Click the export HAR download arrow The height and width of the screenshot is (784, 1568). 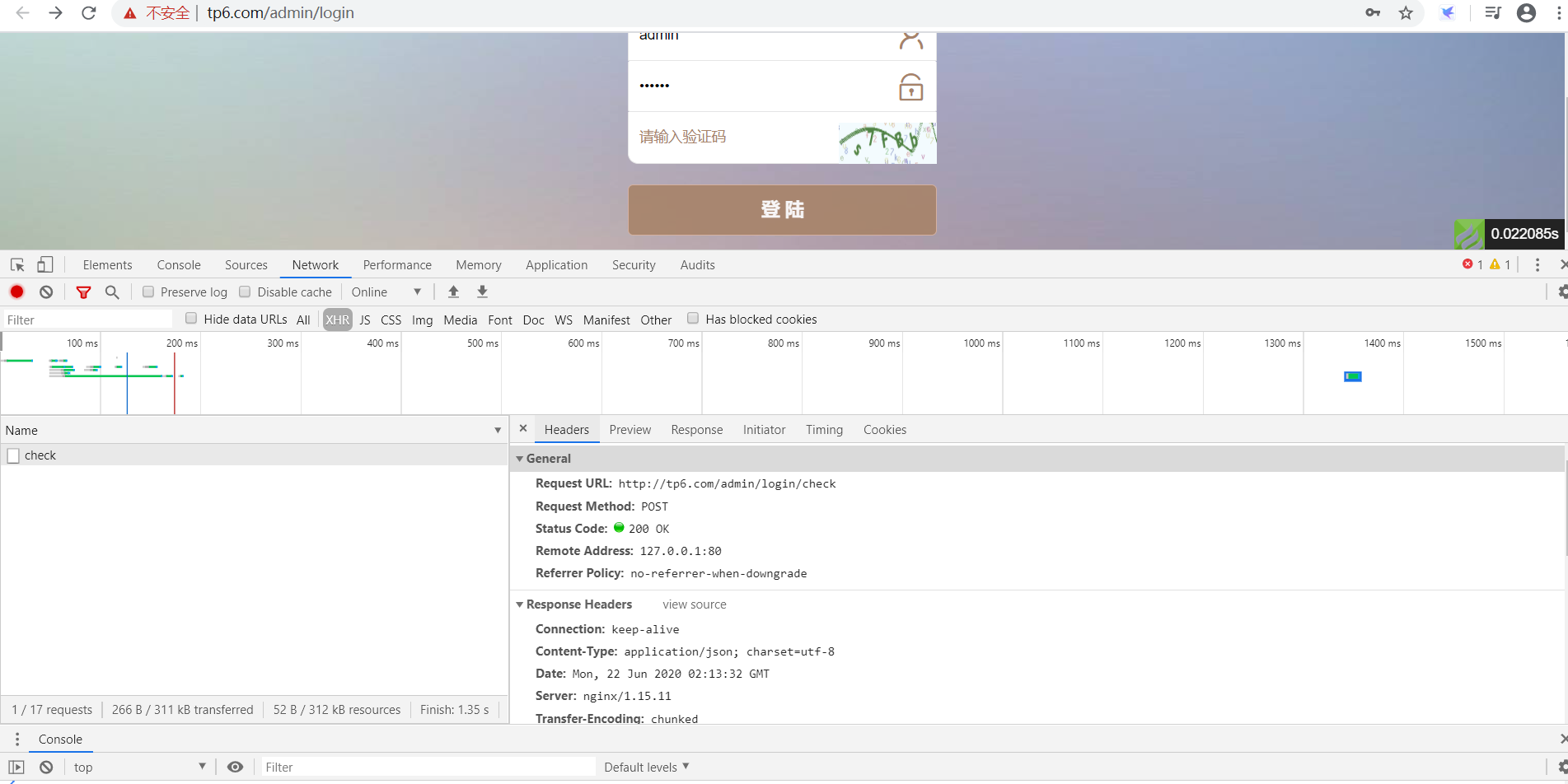pos(483,292)
